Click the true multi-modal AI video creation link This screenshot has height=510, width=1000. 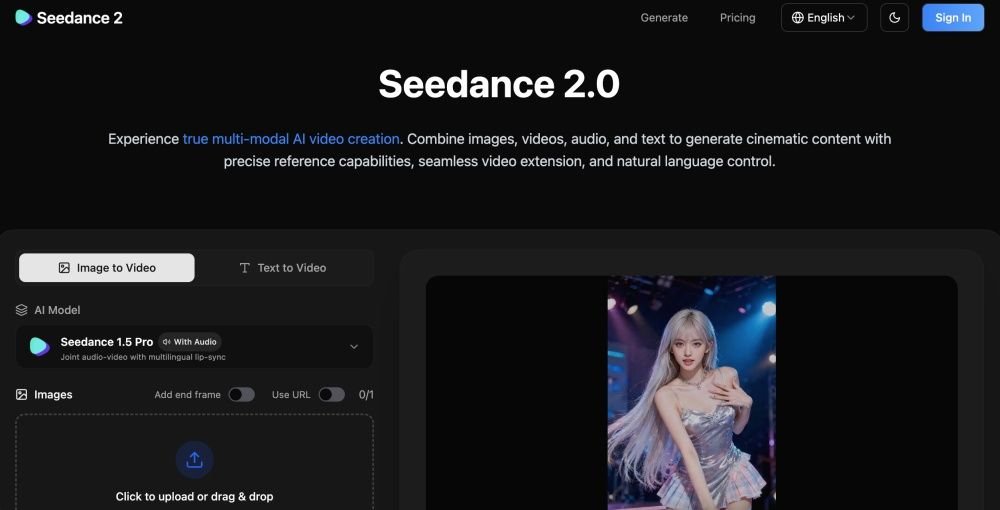pyautogui.click(x=291, y=139)
